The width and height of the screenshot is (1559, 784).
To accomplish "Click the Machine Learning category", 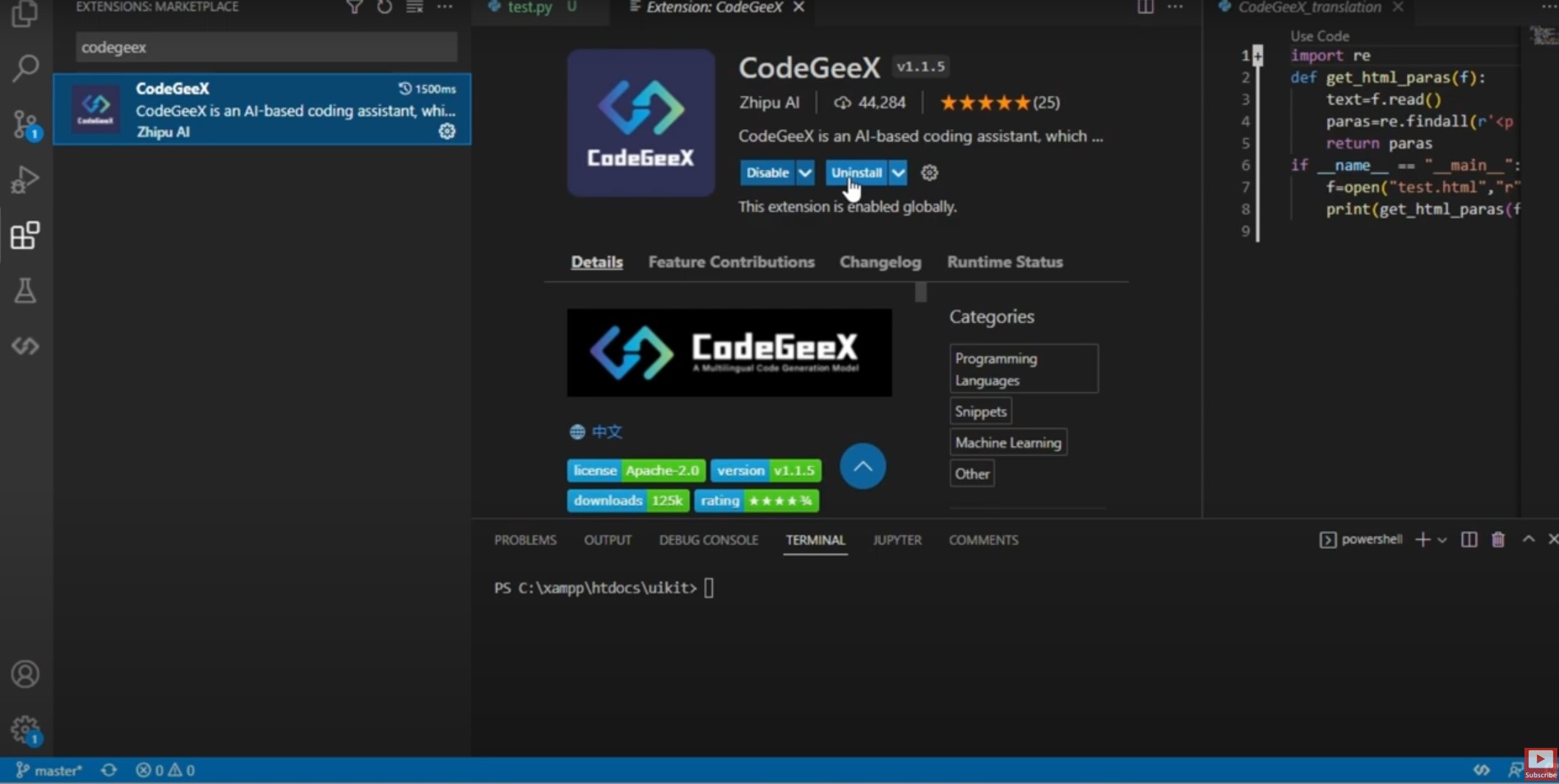I will click(1008, 442).
